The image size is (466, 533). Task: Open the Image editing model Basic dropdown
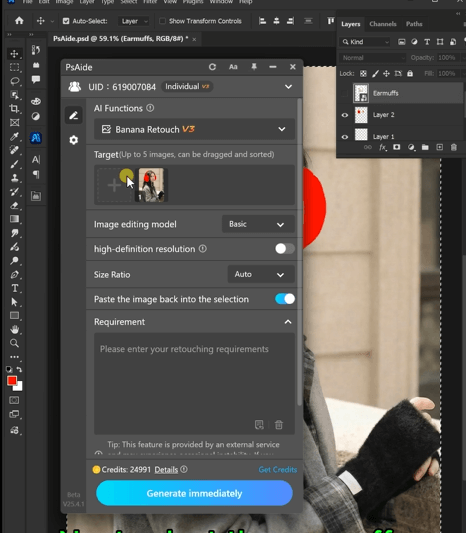[258, 224]
